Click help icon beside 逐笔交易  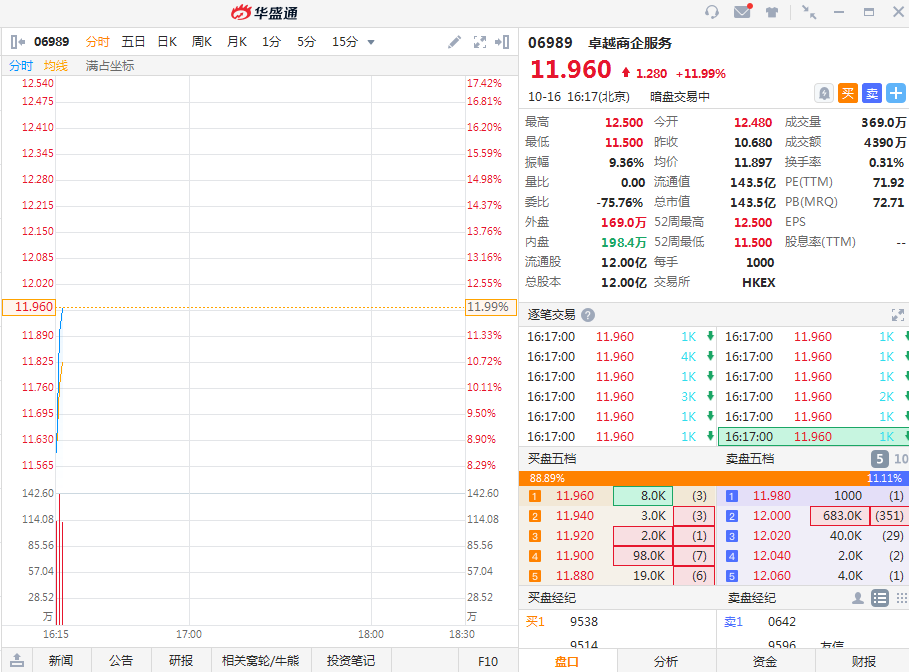coord(588,314)
